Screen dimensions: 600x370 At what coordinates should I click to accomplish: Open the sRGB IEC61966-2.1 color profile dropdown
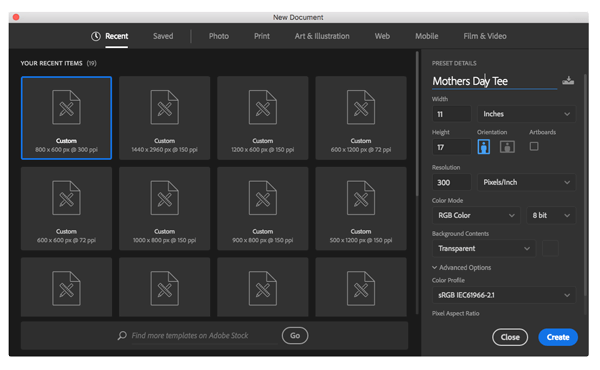[x=504, y=295]
